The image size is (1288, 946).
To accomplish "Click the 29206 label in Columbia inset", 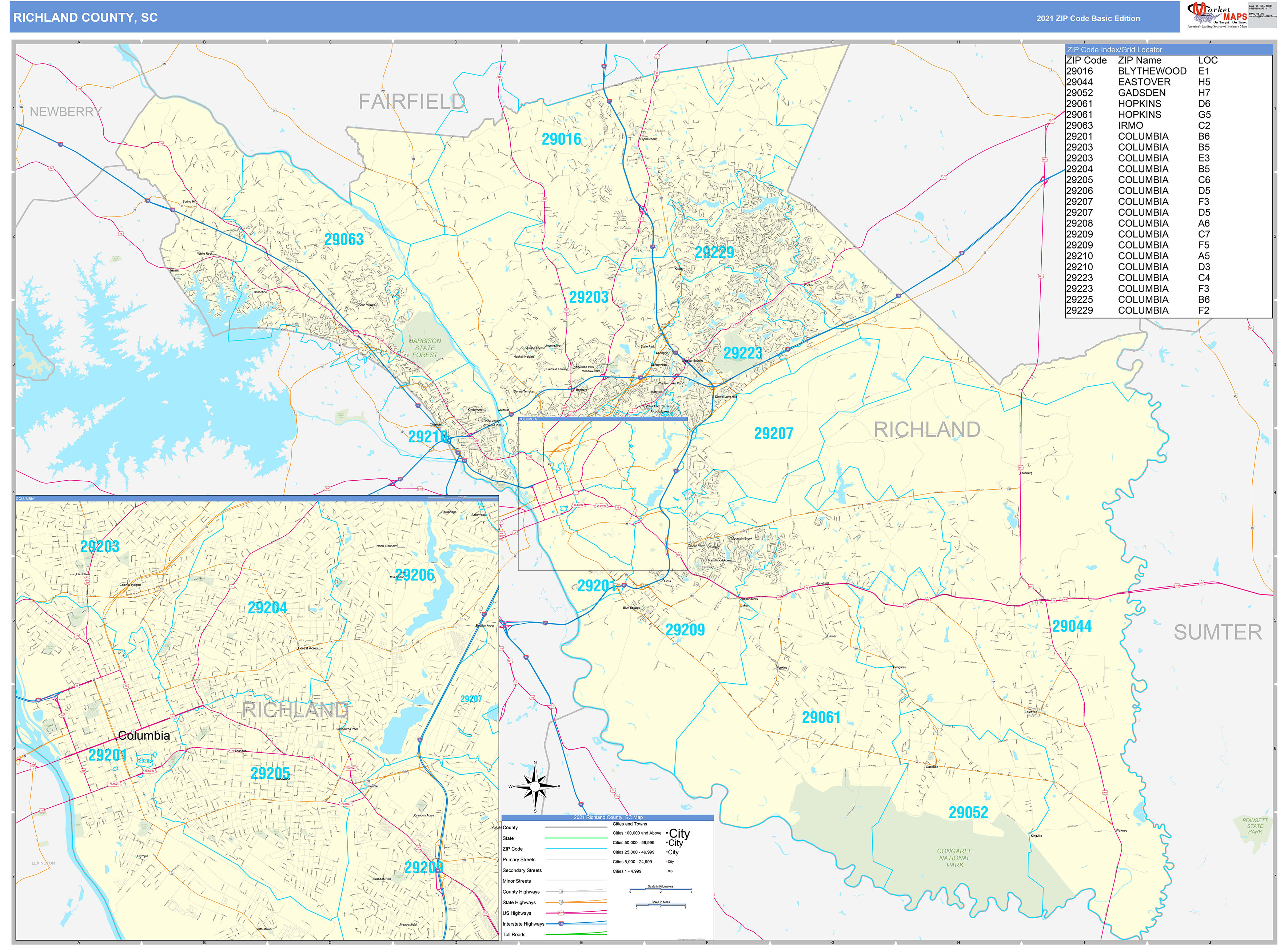I will point(414,575).
